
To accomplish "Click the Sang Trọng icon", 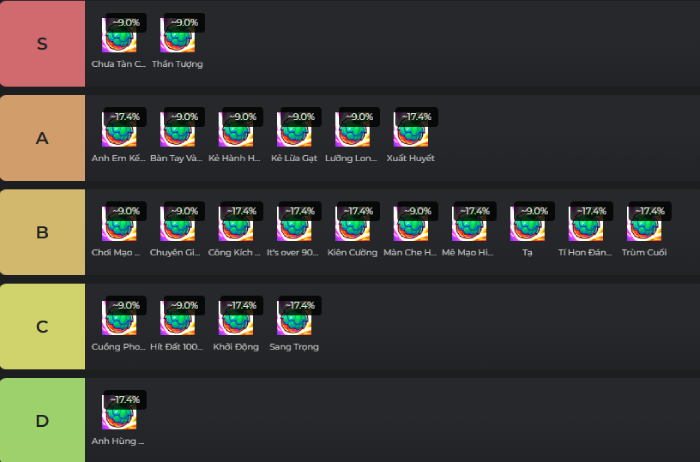I will click(x=294, y=319).
